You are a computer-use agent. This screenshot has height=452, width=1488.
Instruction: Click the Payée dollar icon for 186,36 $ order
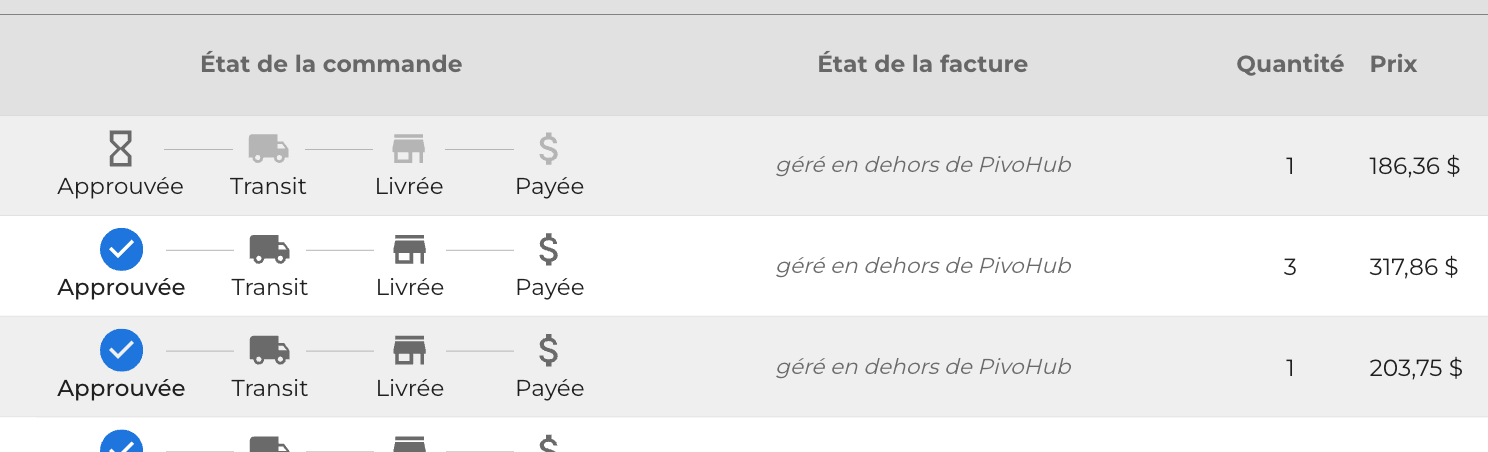548,149
